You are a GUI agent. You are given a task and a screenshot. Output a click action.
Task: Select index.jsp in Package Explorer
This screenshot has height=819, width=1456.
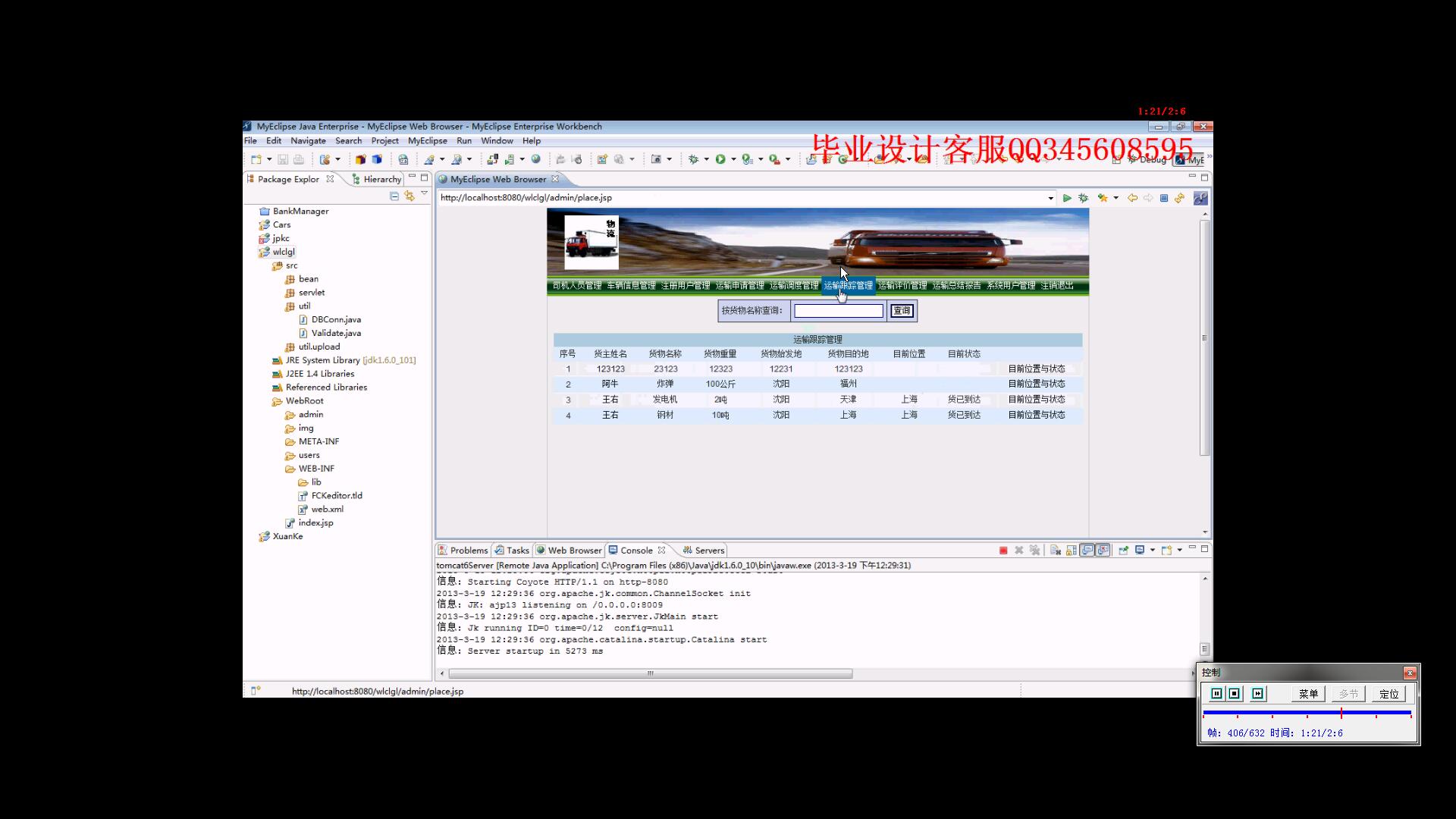point(309,523)
